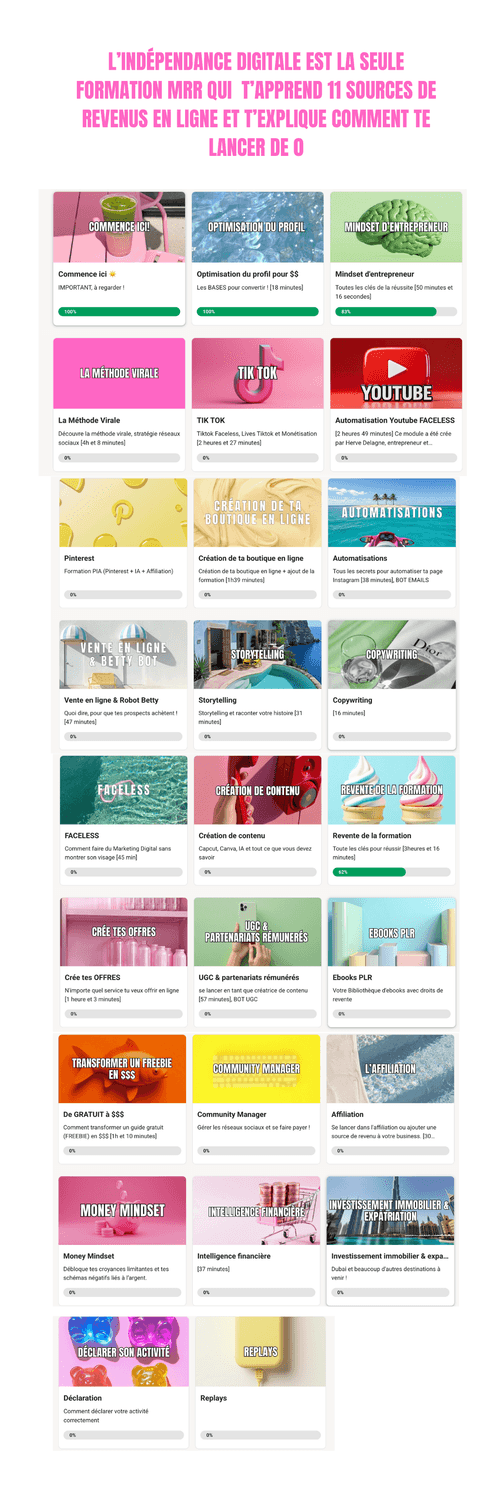Open the TIK TOK module thumbnail
Screen dimensions: 491x1500
tap(257, 373)
